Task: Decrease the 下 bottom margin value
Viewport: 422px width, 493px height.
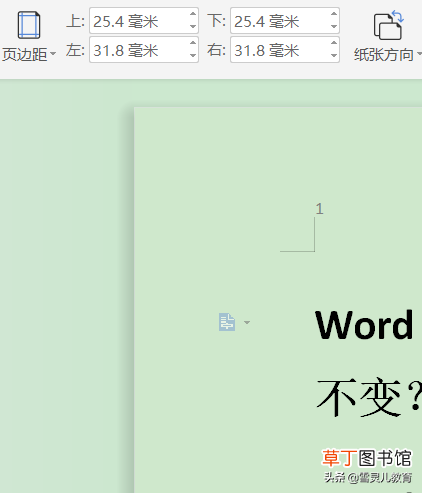Action: pyautogui.click(x=334, y=26)
